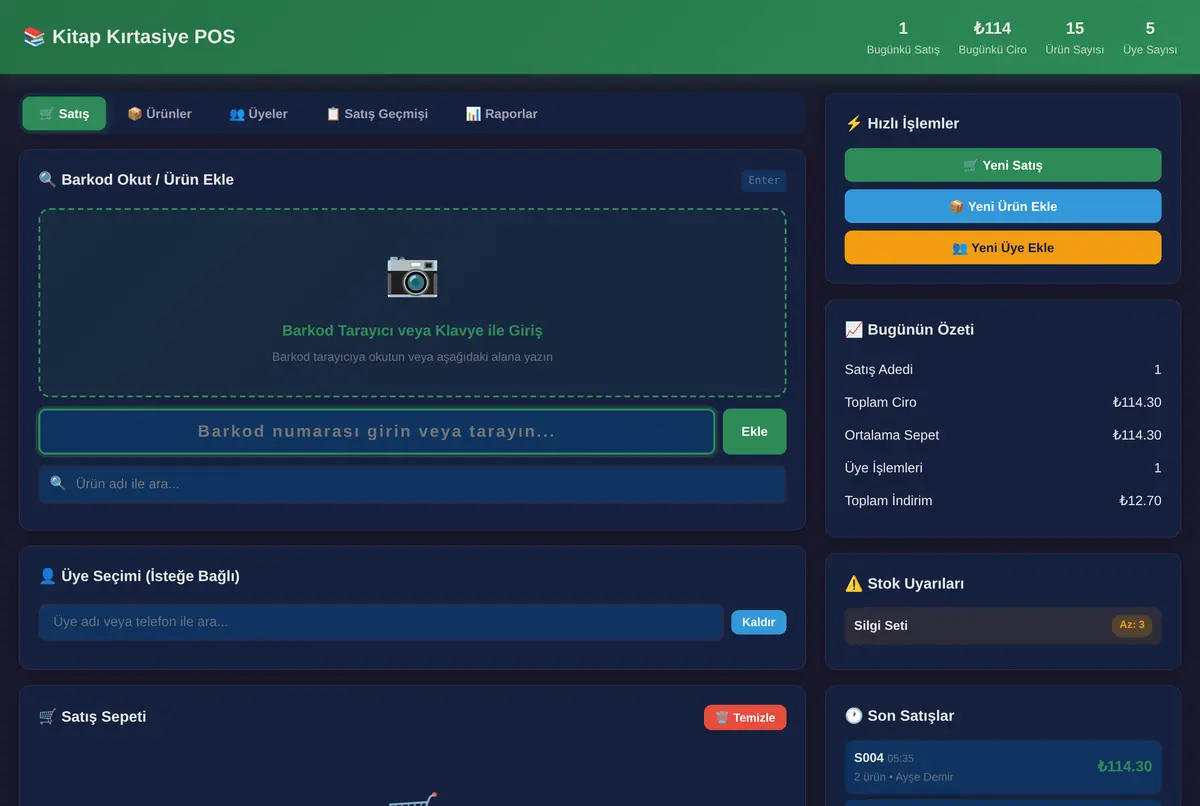Click the chart icon beside Bugünün Özeti
The image size is (1200, 806).
[x=854, y=330]
